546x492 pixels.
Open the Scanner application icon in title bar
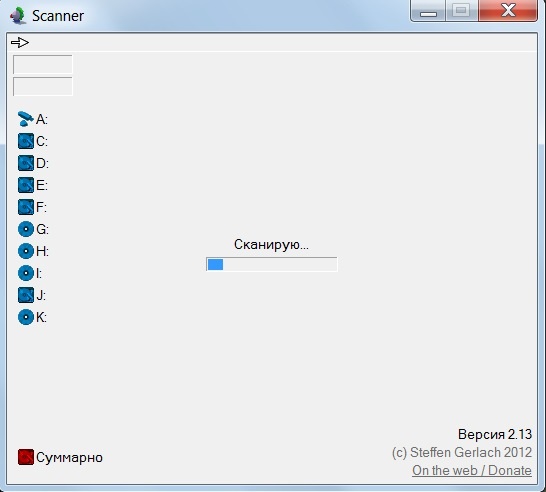pos(18,16)
